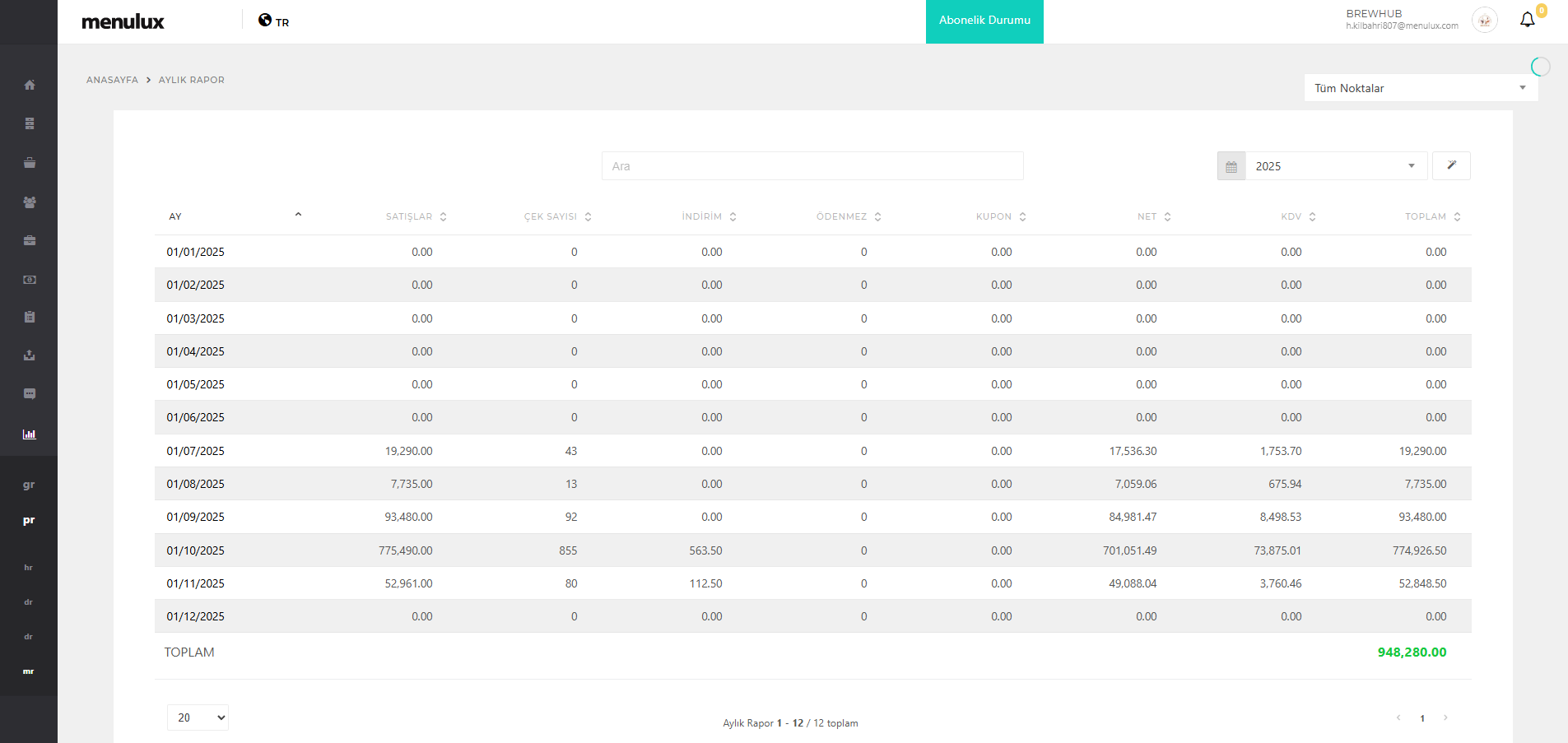
Task: Click the Ara search field
Action: pos(812,166)
